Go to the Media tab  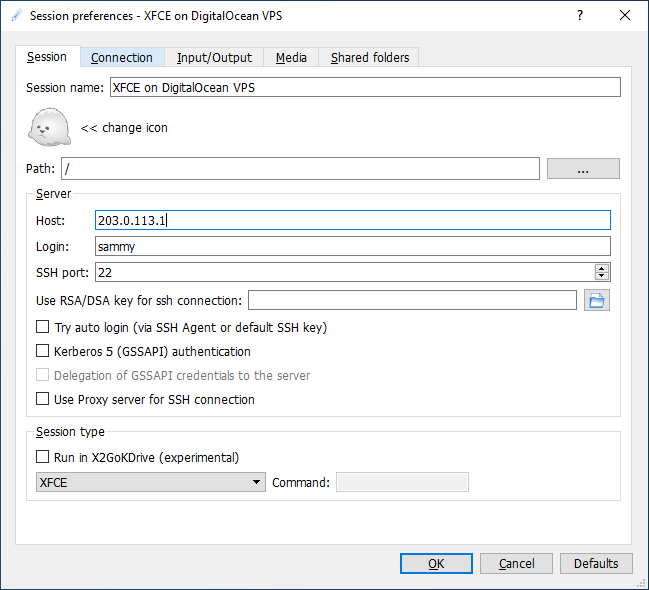click(x=291, y=57)
